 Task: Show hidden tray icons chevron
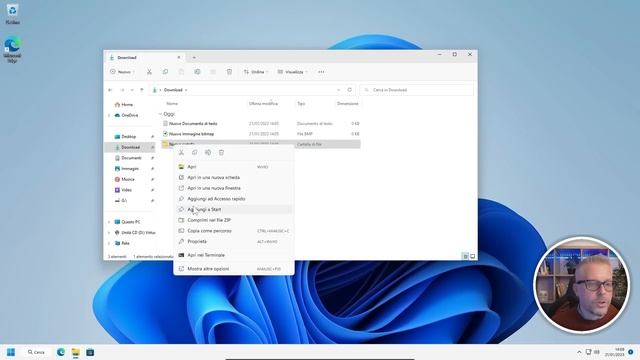pos(579,352)
